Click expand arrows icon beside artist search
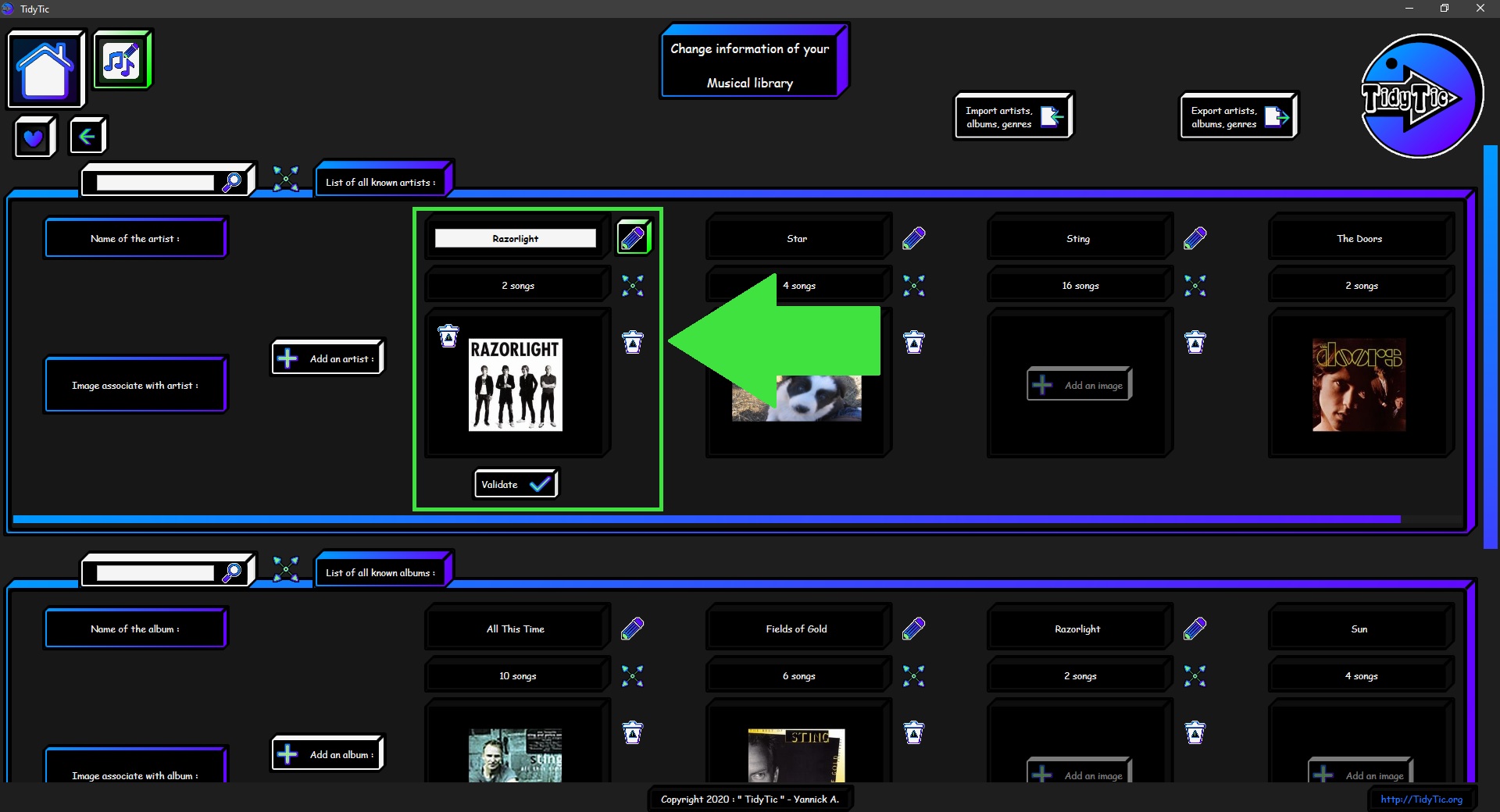This screenshot has height=812, width=1500. [286, 179]
